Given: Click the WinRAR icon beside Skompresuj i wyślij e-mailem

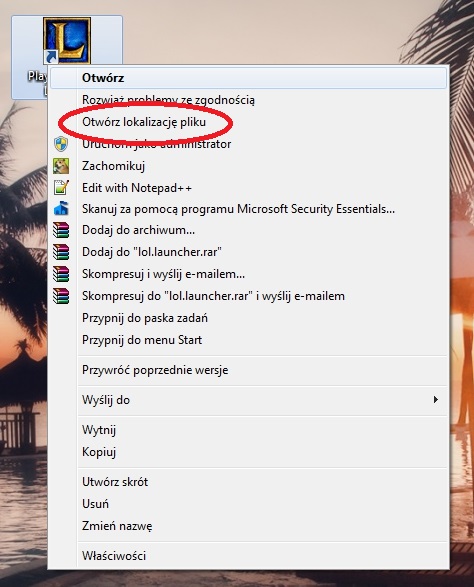Looking at the screenshot, I should 61,274.
